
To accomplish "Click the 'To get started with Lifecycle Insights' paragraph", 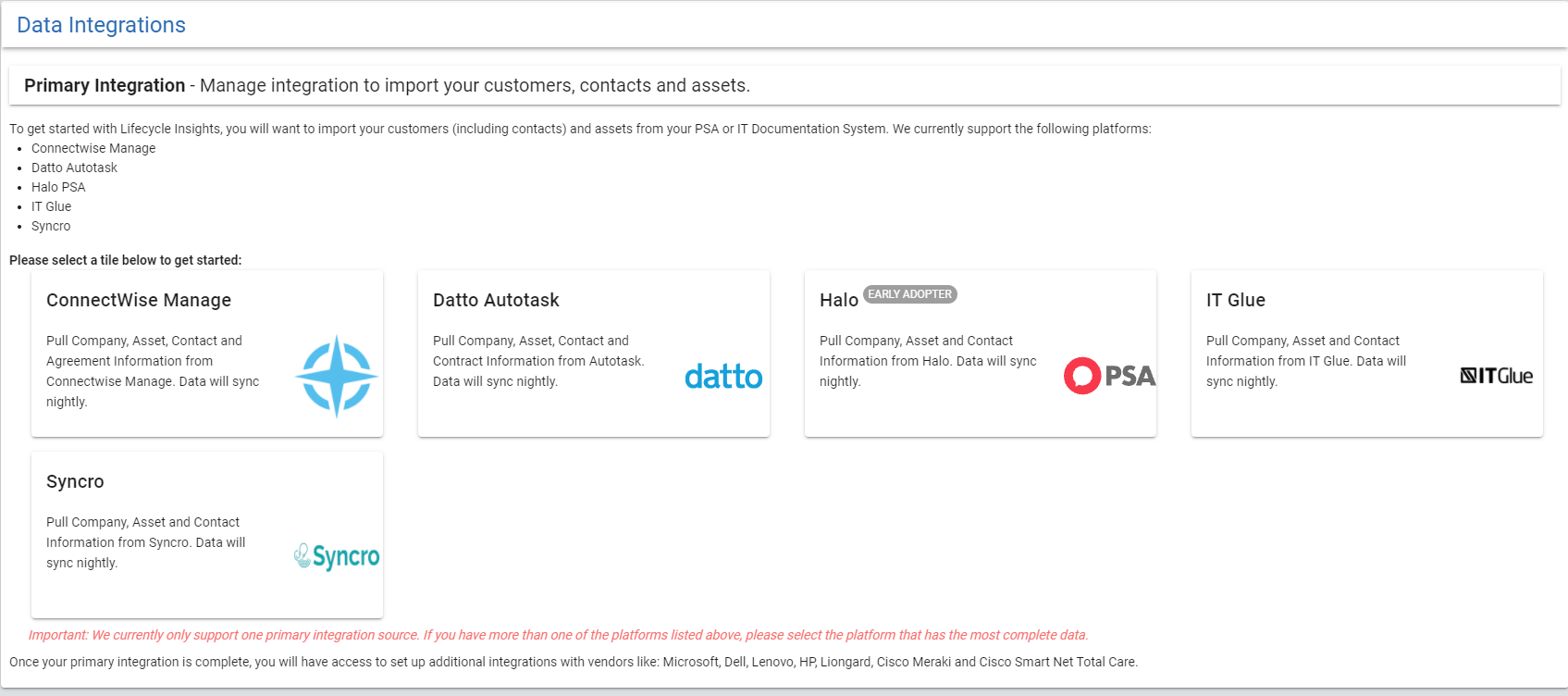I will 580,129.
